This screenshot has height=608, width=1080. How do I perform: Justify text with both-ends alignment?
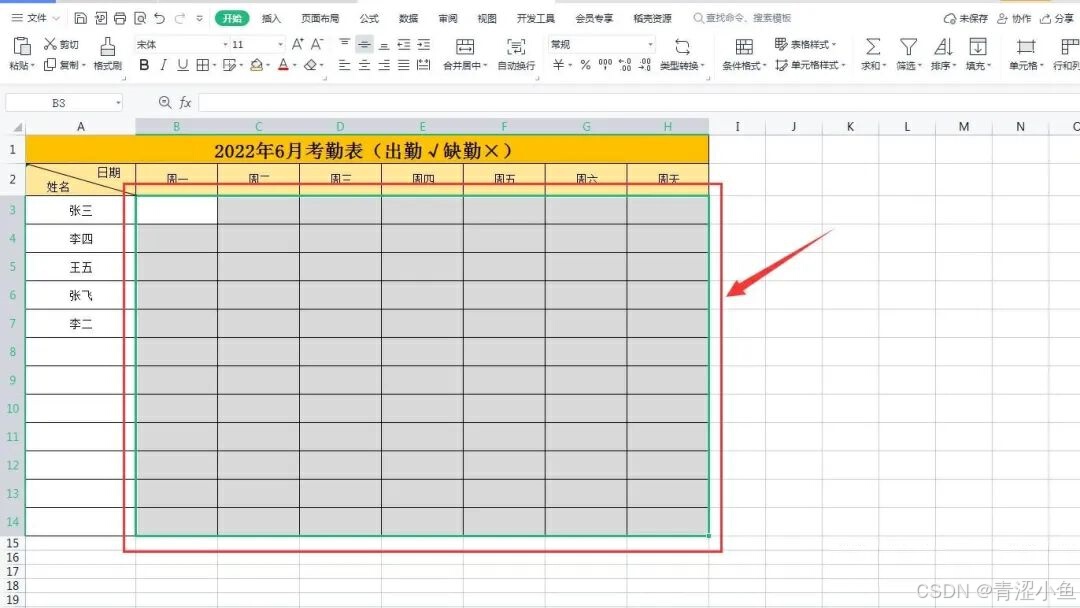pyautogui.click(x=404, y=65)
